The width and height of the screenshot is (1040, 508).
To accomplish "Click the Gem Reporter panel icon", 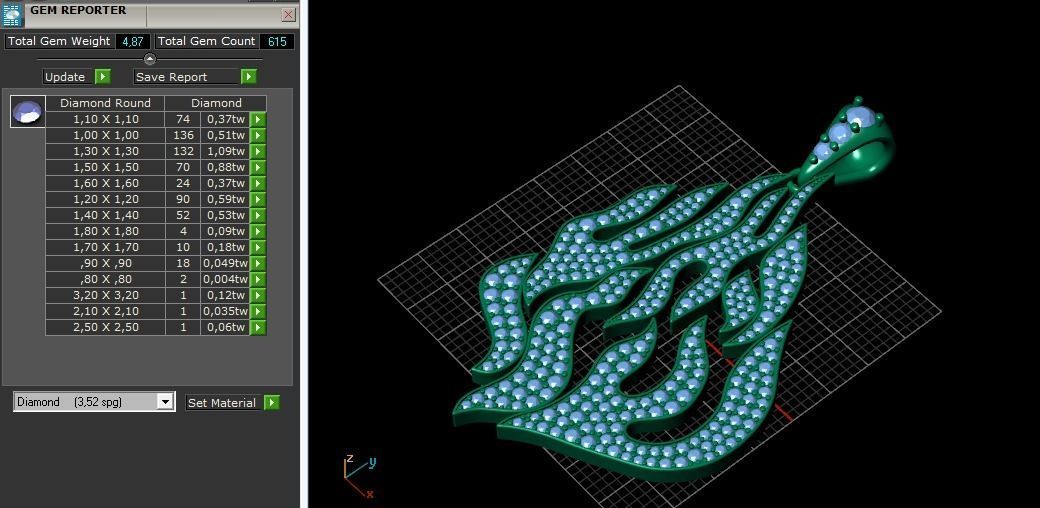I will [13, 14].
